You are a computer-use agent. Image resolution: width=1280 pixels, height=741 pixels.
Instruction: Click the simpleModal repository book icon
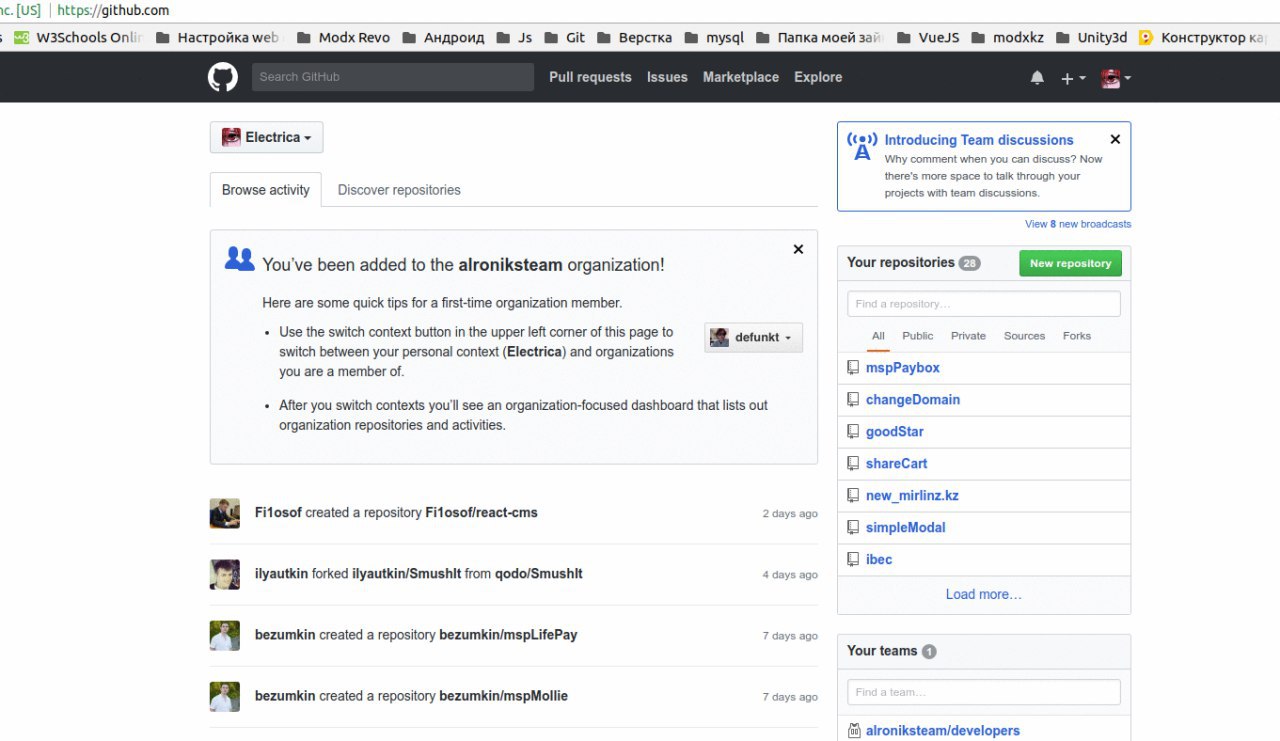[853, 528]
